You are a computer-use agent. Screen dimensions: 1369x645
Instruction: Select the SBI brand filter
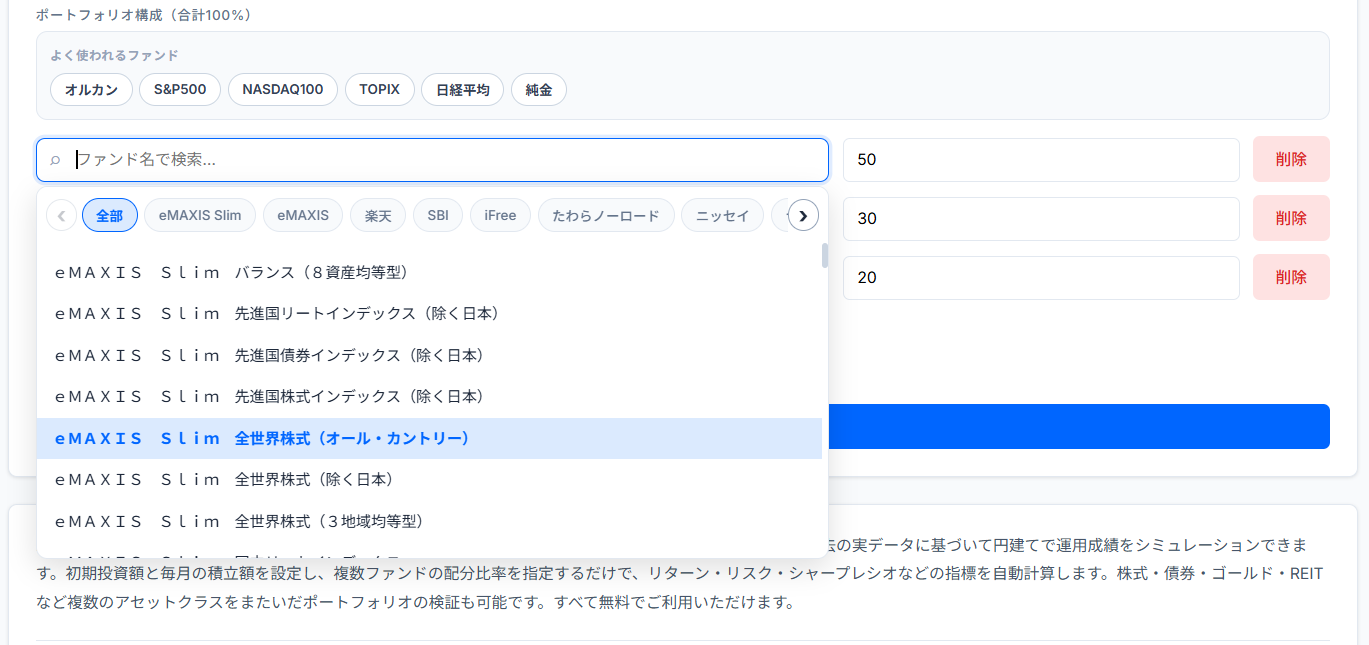(437, 214)
